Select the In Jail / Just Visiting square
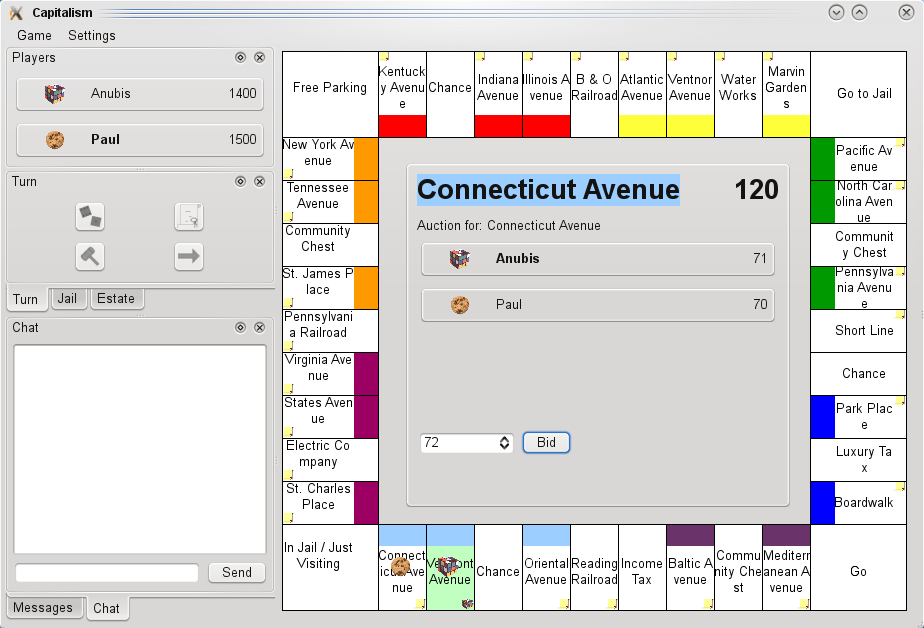 [330, 567]
